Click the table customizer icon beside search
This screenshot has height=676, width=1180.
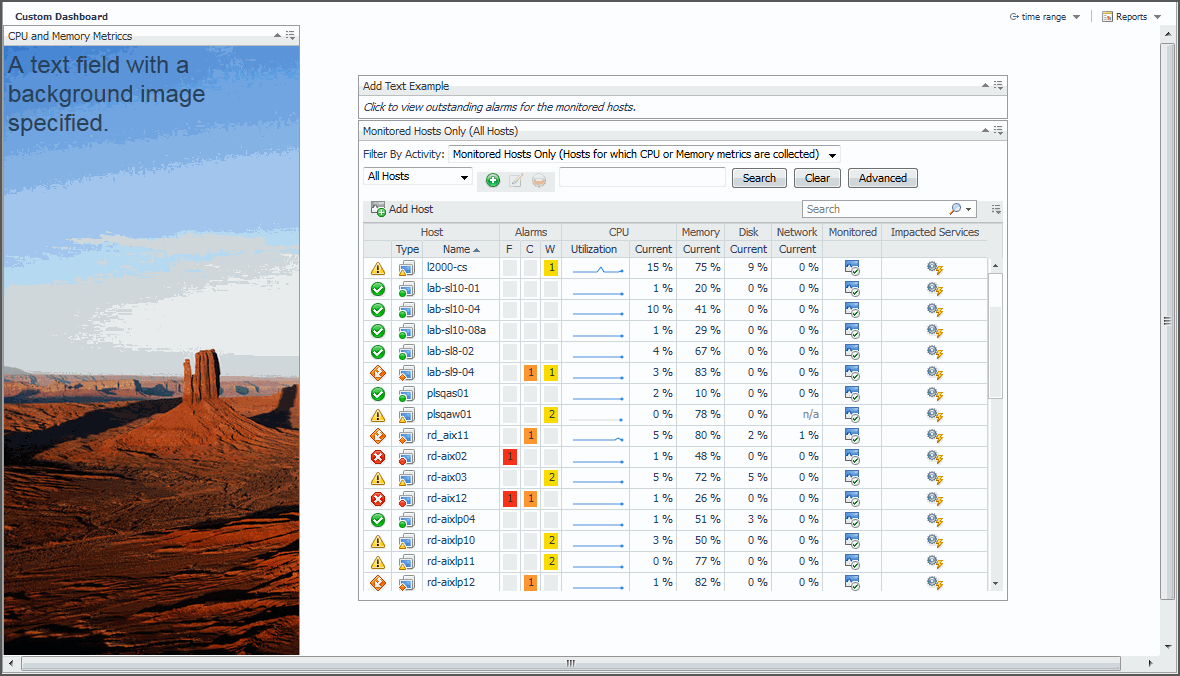996,209
